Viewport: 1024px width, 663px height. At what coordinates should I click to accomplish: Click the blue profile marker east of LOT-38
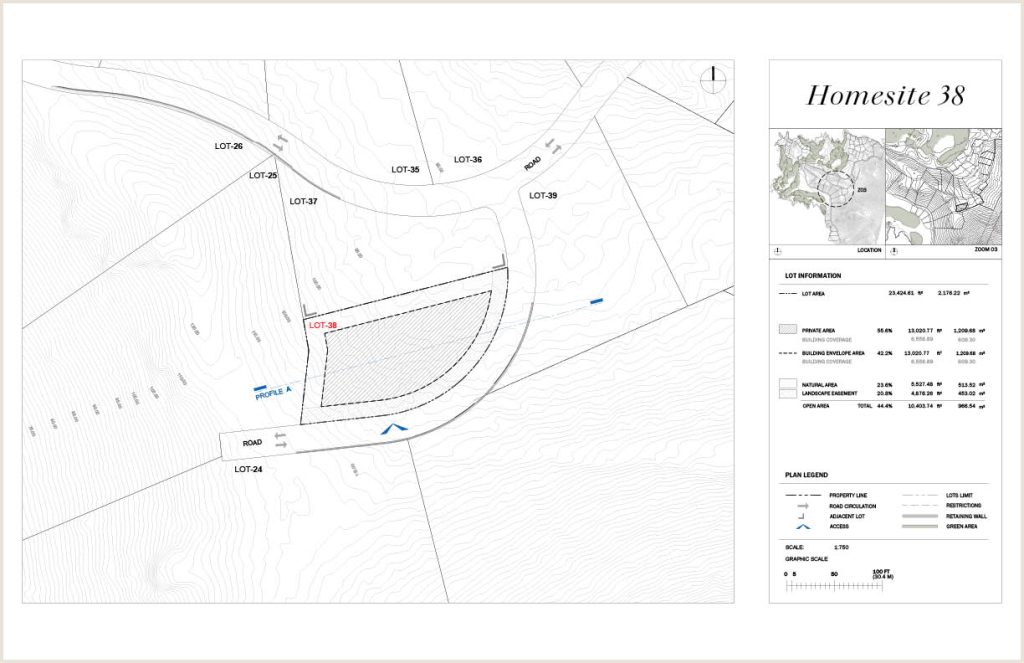(597, 300)
